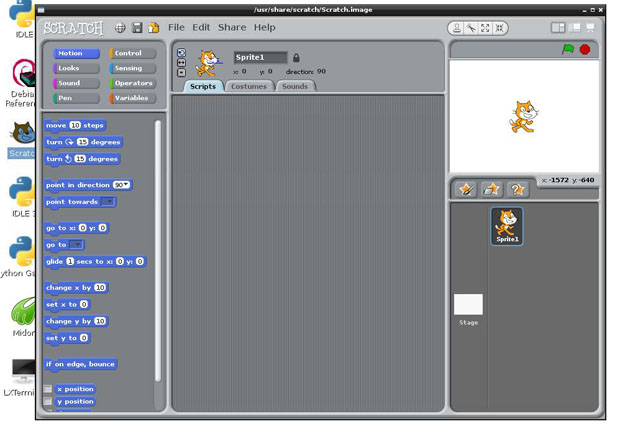
Task: Open point towards target dropdown
Action: coord(108,202)
